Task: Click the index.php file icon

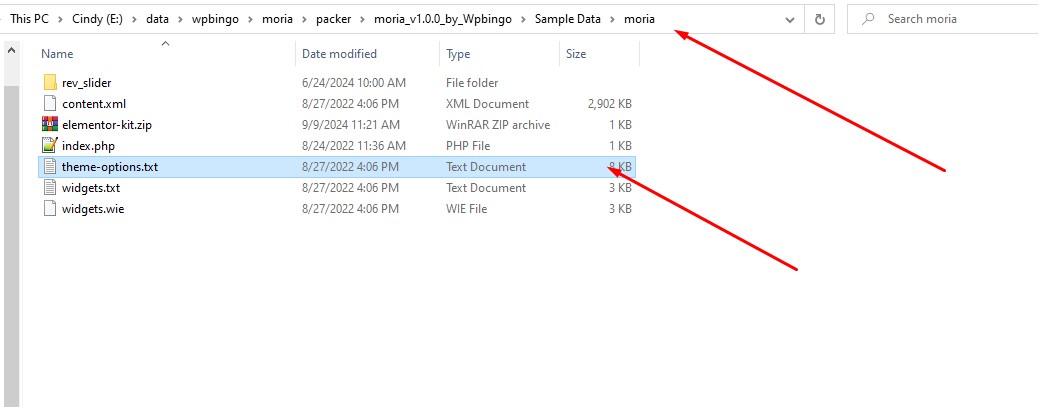Action: click(50, 146)
